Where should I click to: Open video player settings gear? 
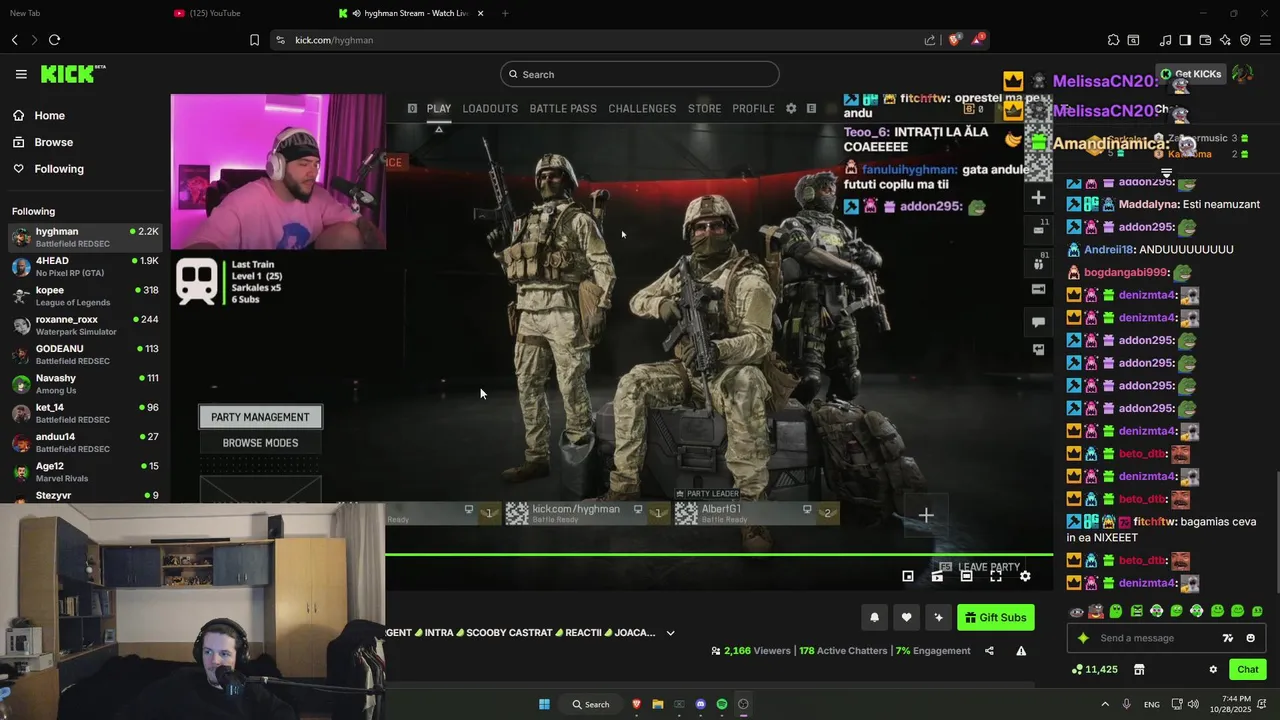click(x=1025, y=576)
